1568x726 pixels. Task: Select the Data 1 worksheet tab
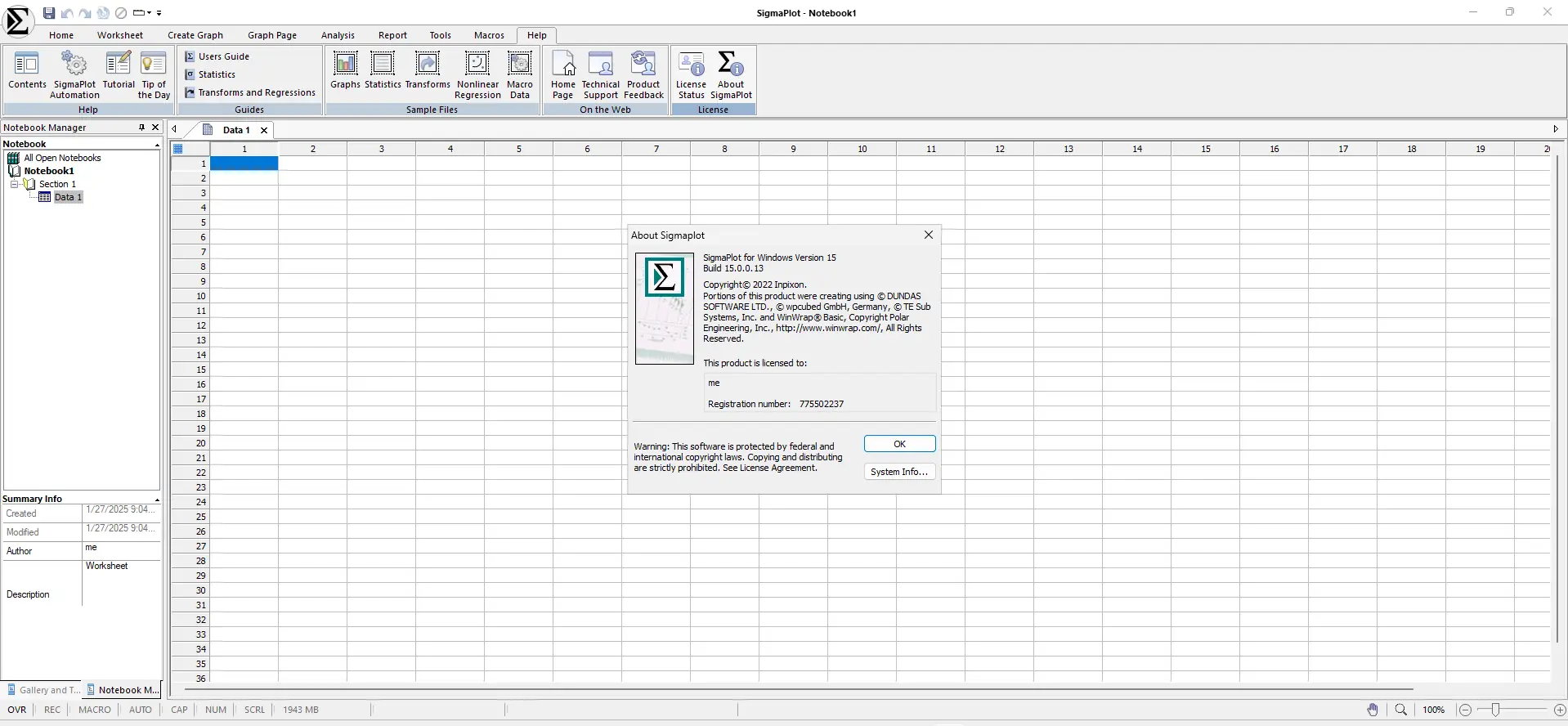[236, 130]
